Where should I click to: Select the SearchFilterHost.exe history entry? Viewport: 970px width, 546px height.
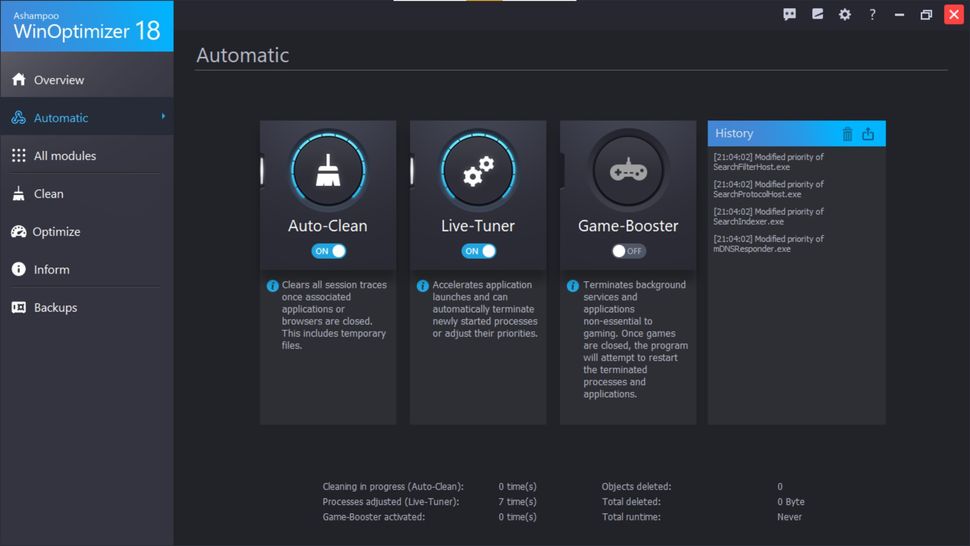click(x=768, y=162)
